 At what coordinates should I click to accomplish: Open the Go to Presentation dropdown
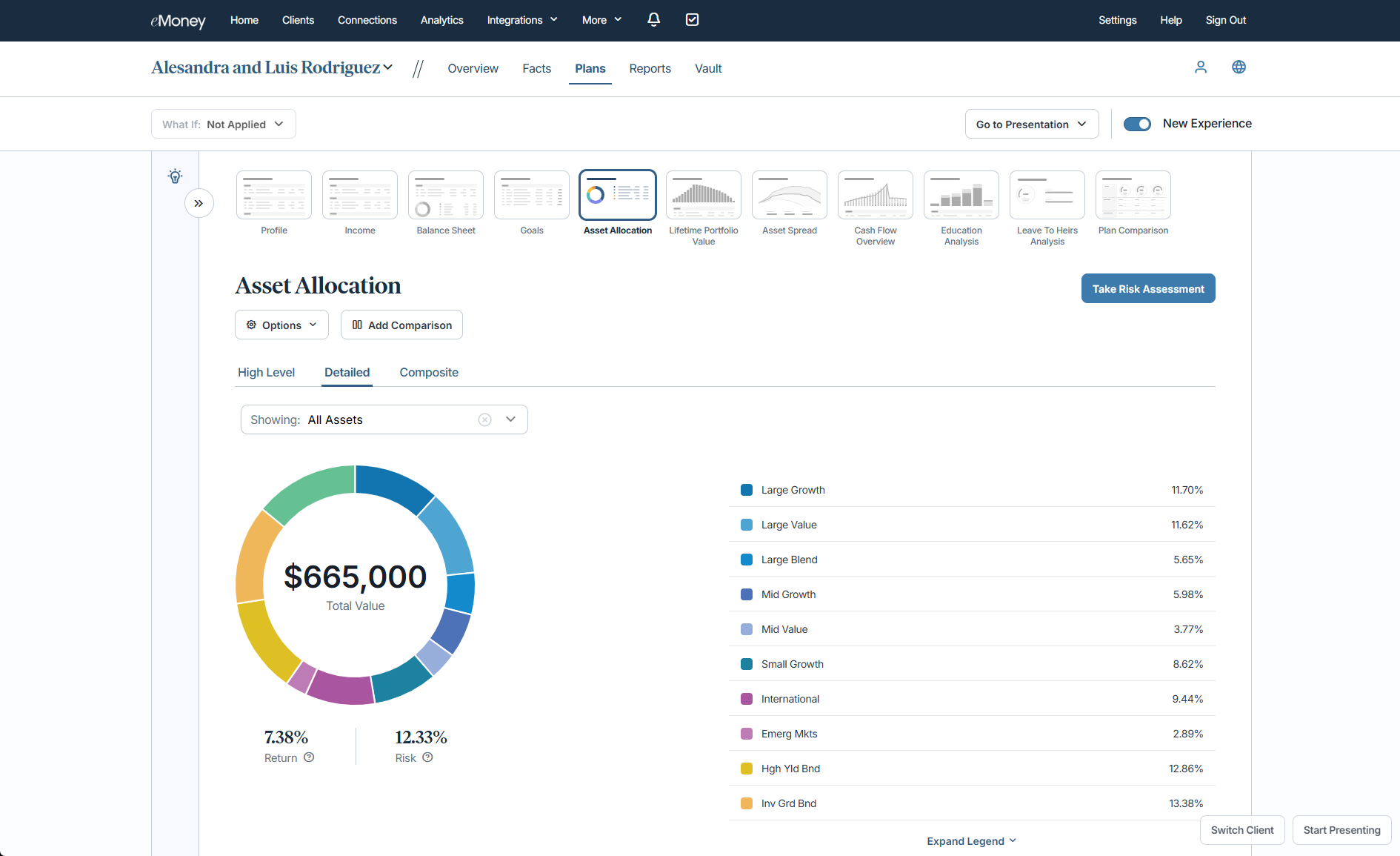coord(1031,124)
